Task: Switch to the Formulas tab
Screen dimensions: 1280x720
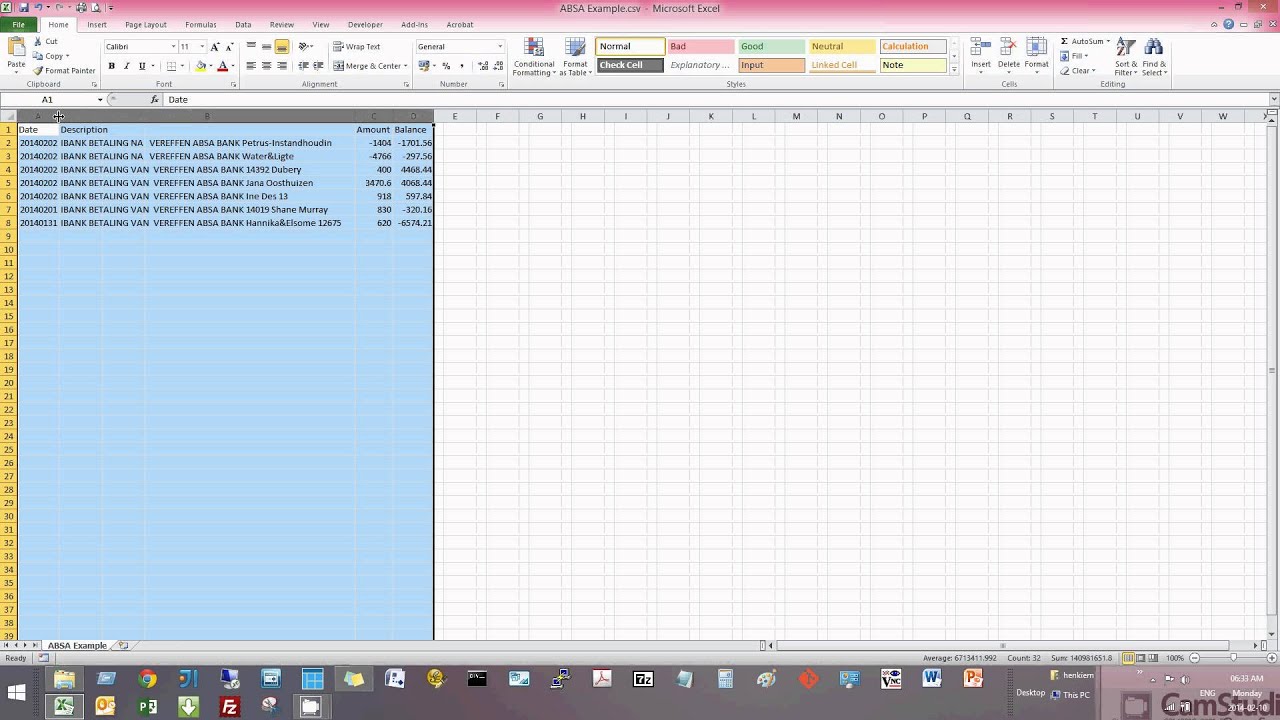Action: 201,25
